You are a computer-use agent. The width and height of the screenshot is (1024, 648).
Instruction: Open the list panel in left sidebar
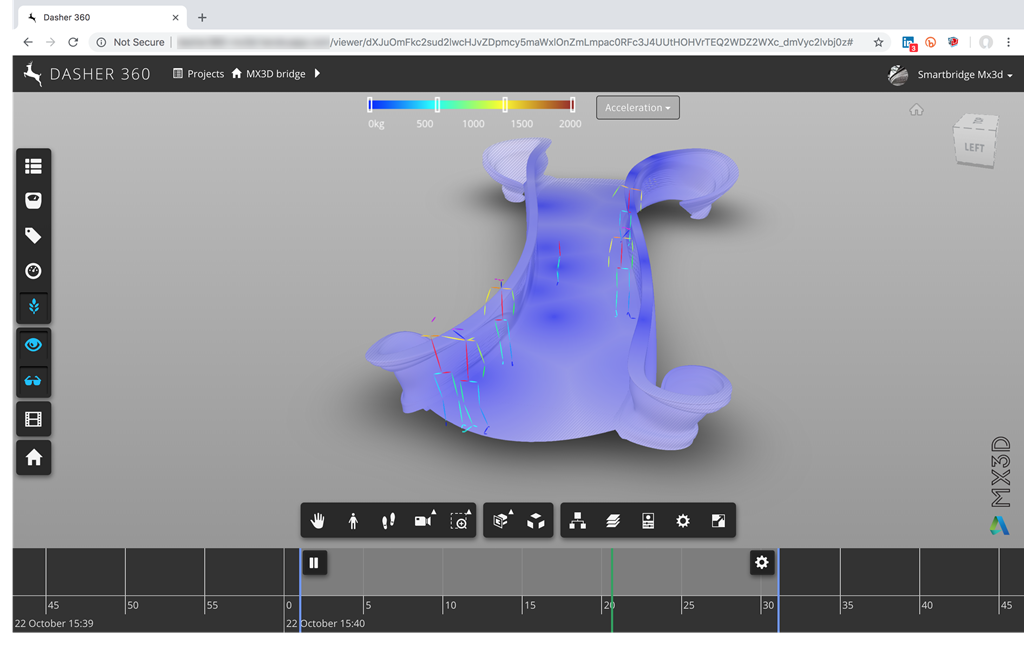tap(33, 166)
